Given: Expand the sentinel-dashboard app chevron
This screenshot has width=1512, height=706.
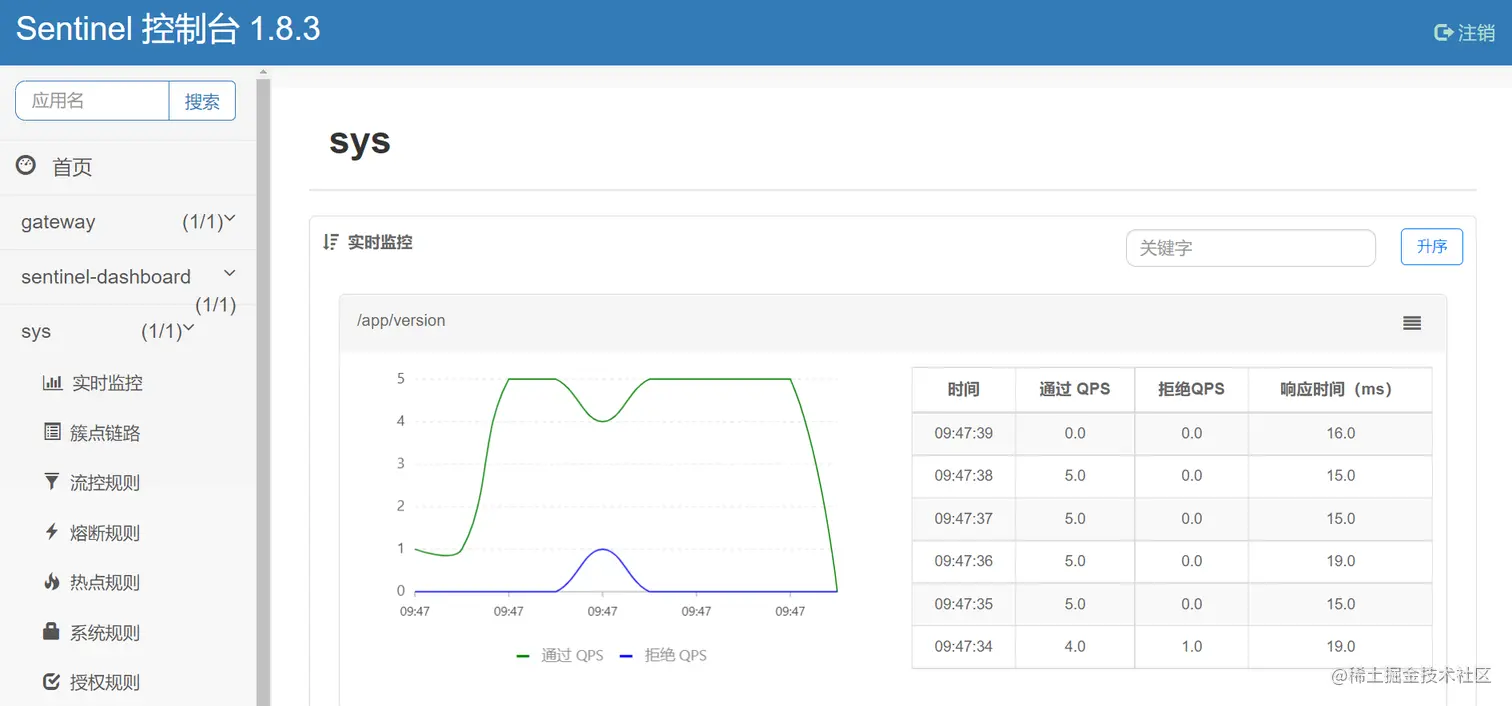Looking at the screenshot, I should [x=230, y=273].
